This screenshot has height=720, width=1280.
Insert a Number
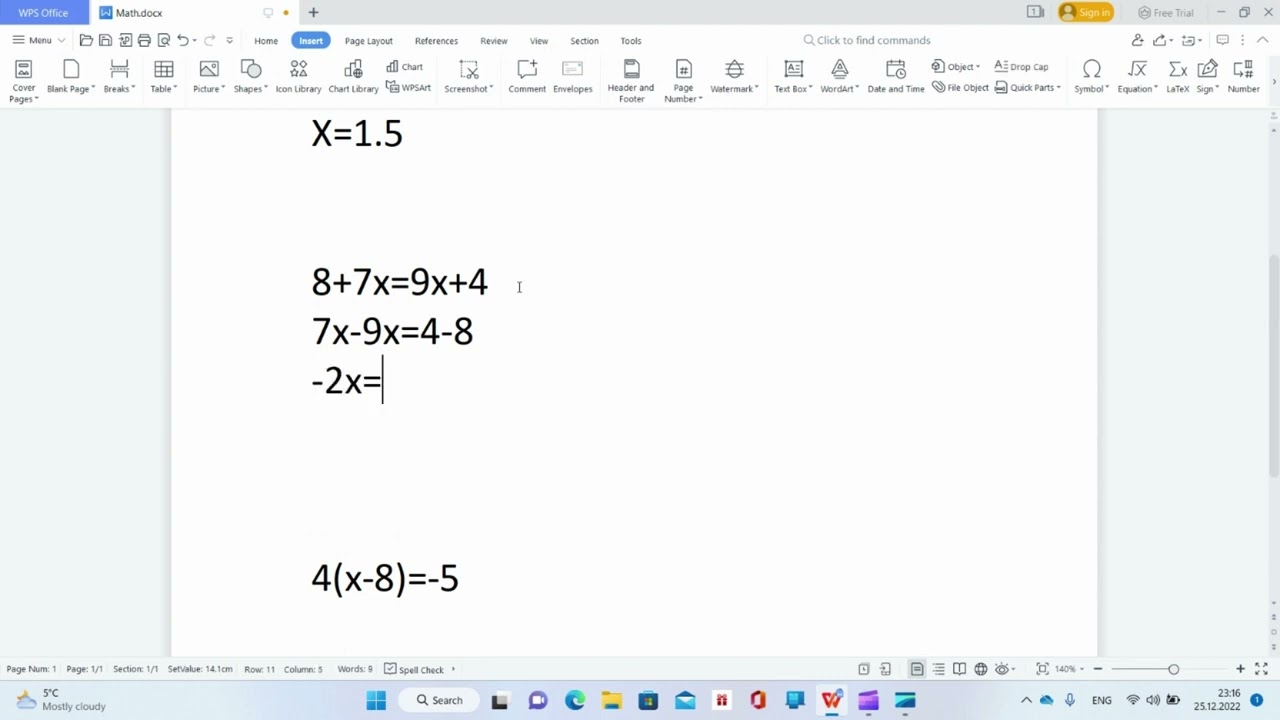coord(1243,78)
